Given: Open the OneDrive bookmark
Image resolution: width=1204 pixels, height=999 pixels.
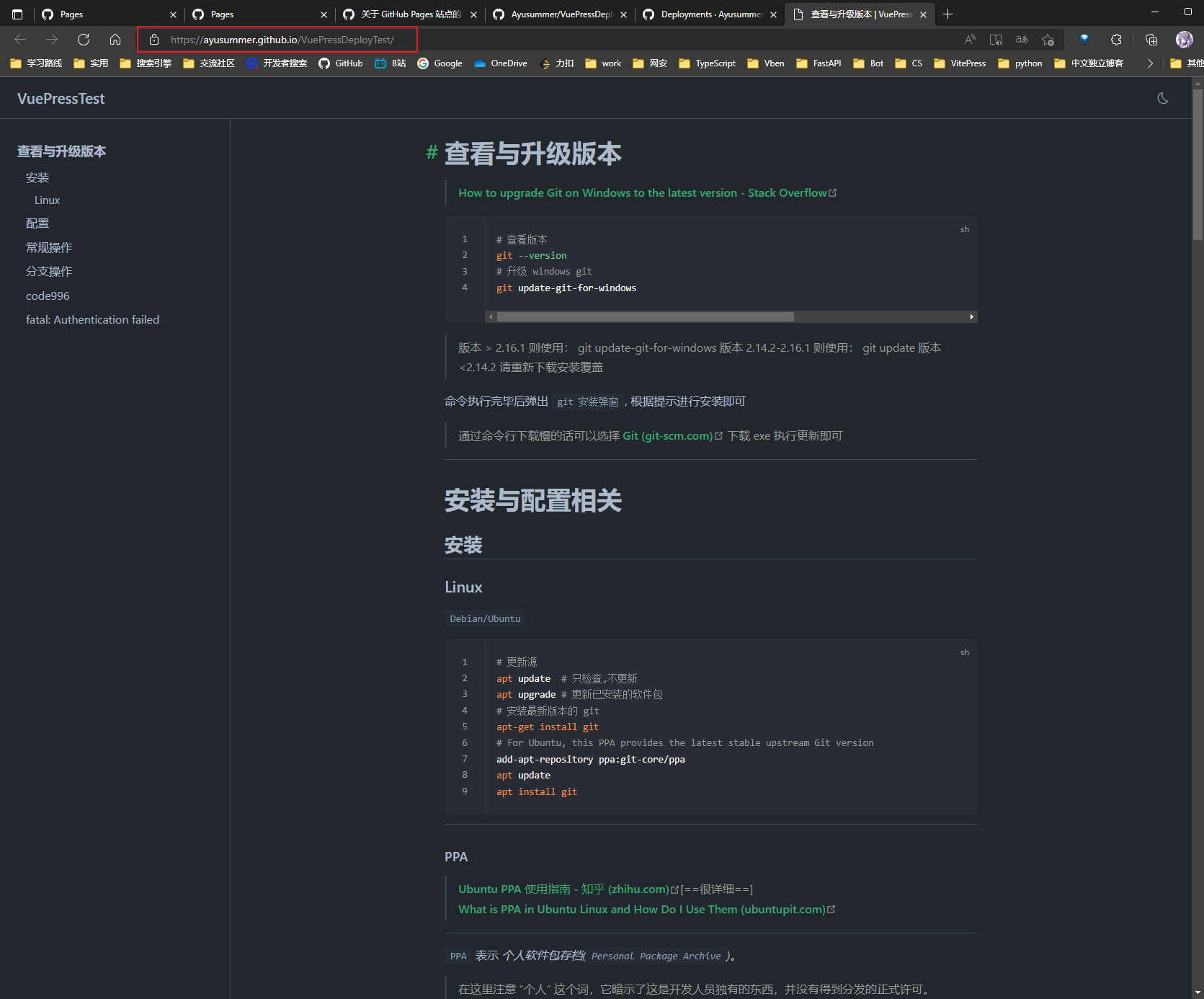Looking at the screenshot, I should pyautogui.click(x=501, y=63).
